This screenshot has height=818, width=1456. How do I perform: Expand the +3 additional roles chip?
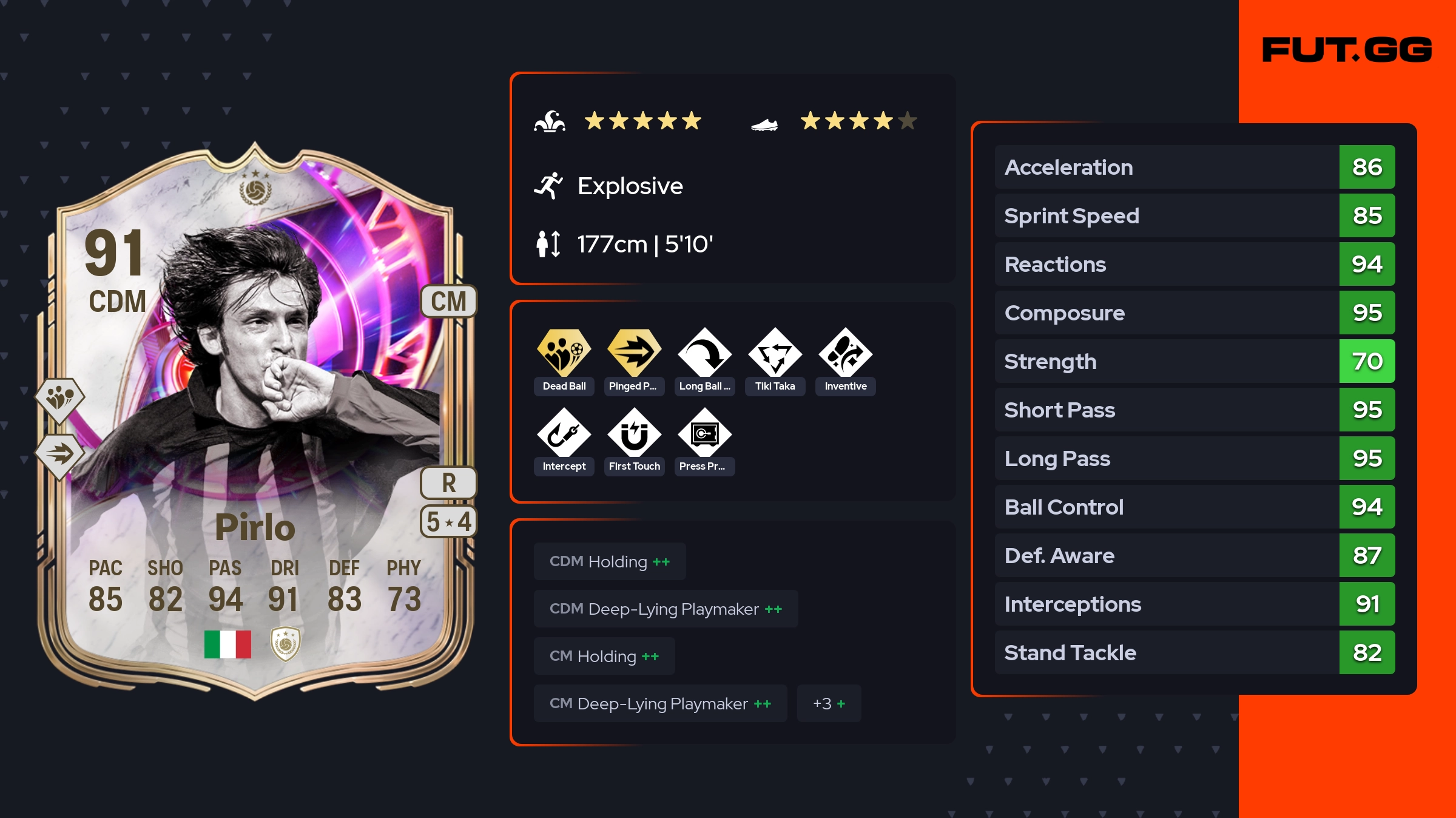coord(829,703)
